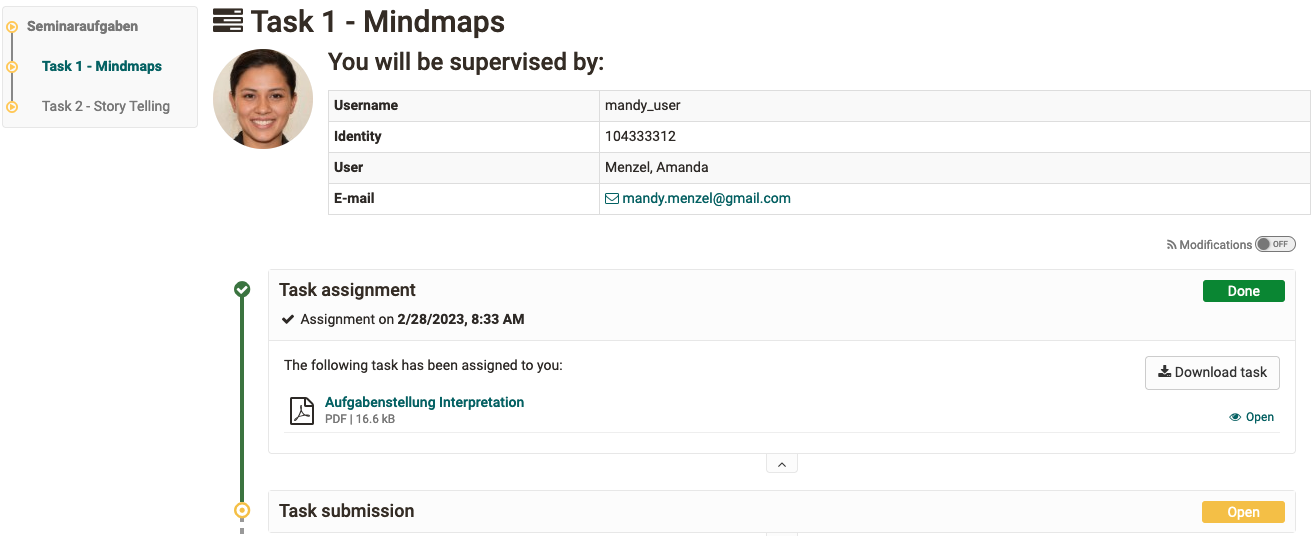Click the PDF file icon
The width and height of the screenshot is (1315, 536).
tap(301, 411)
